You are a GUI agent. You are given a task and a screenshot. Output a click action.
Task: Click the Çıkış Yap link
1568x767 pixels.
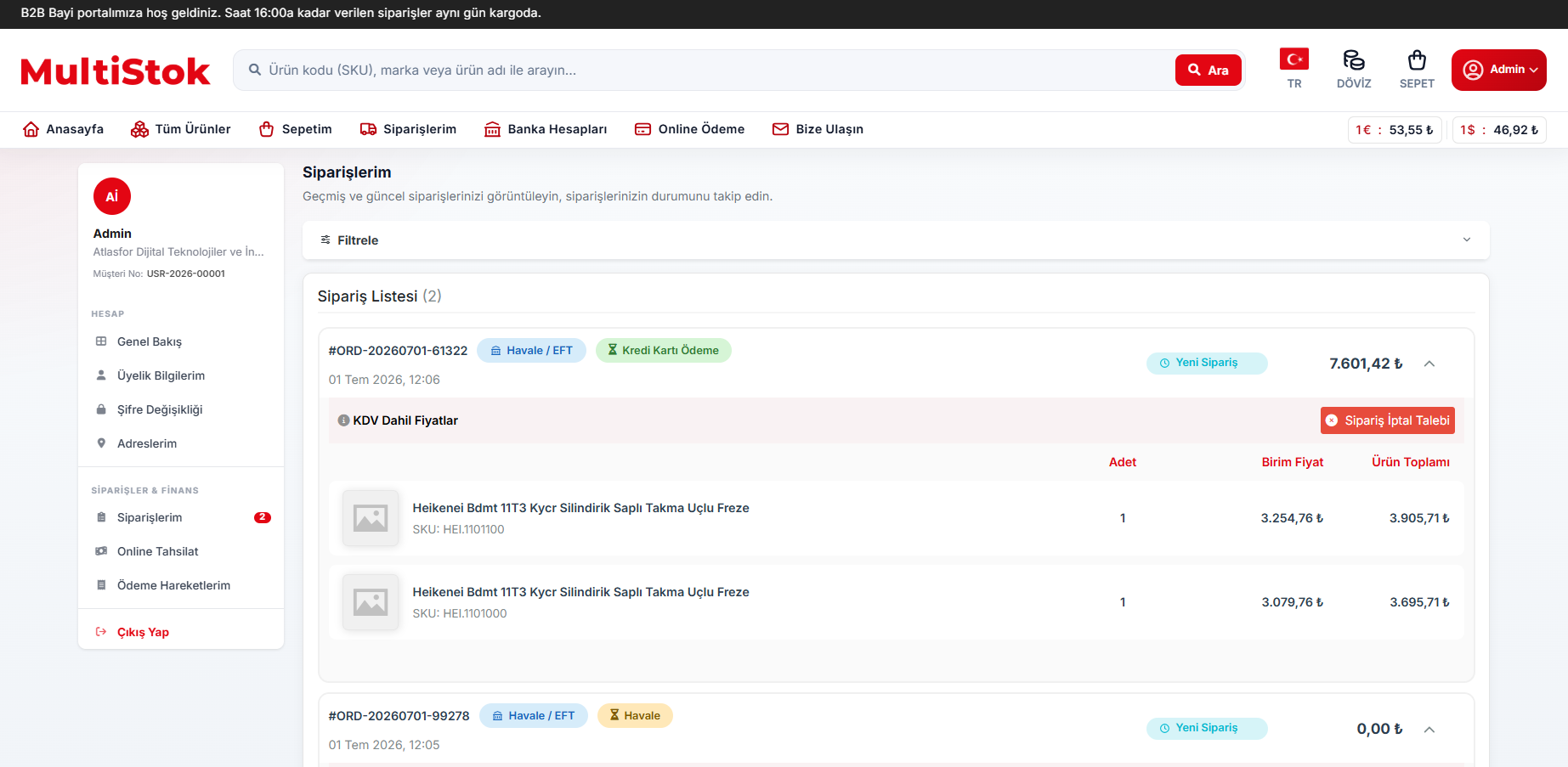[143, 632]
